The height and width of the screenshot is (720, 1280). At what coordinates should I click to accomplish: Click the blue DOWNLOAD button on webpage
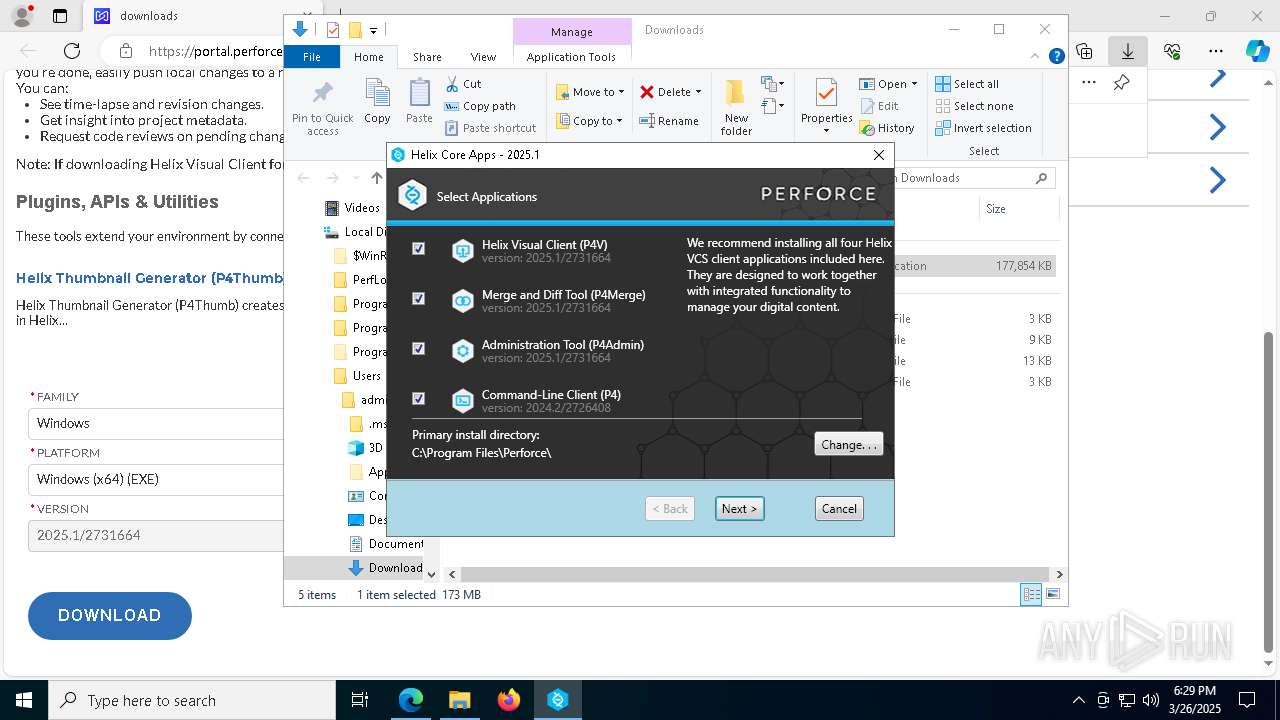[x=110, y=615]
